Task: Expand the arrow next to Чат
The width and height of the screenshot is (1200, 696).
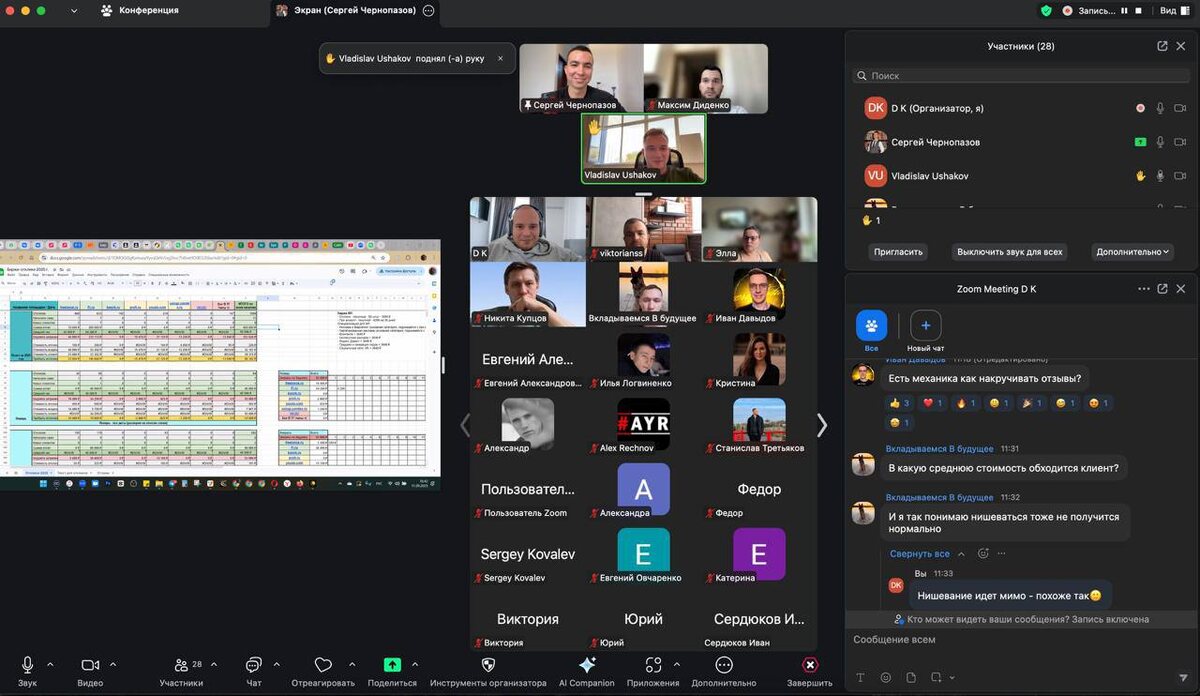Action: (277, 664)
